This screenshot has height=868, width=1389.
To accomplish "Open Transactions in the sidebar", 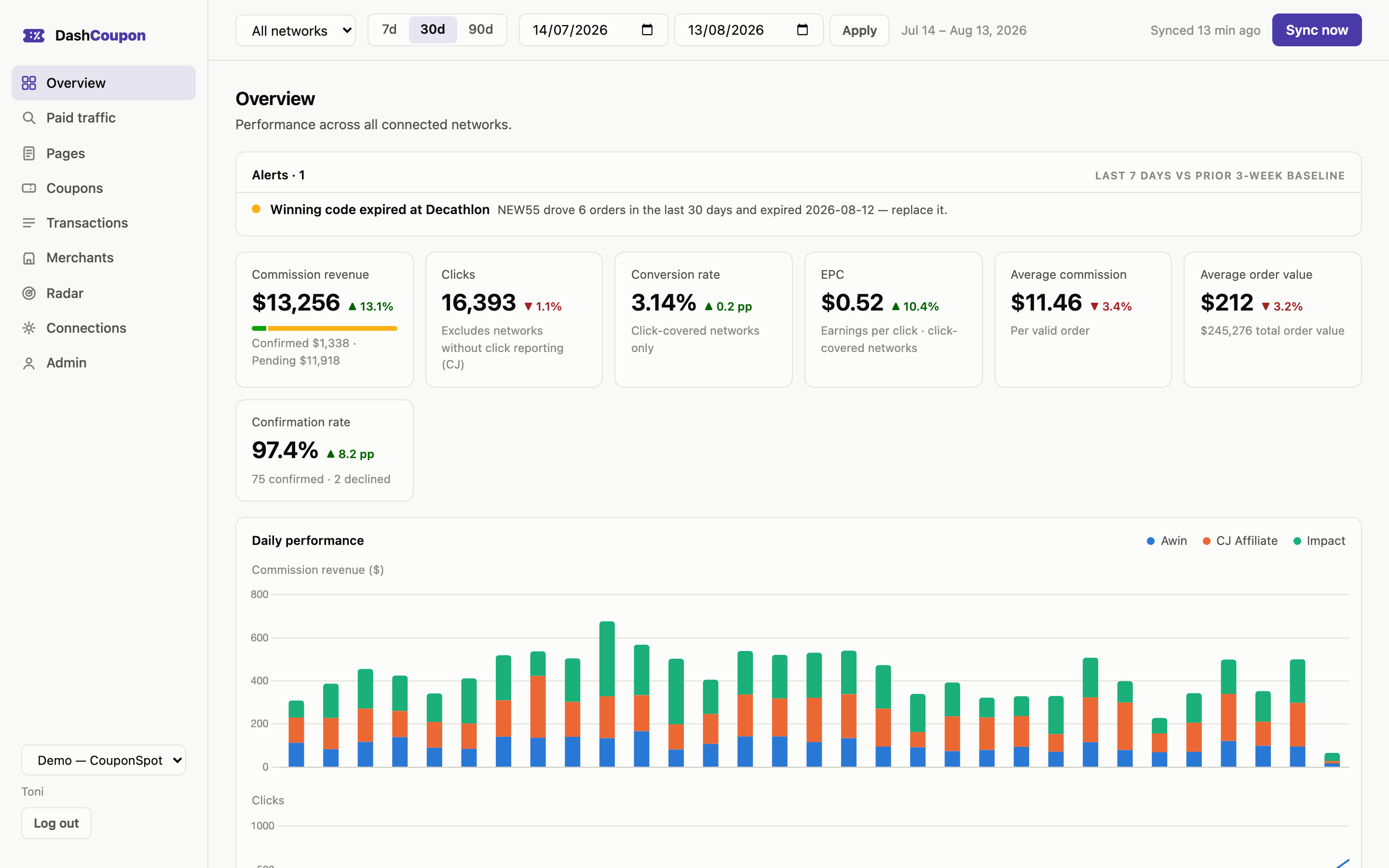I will coord(103,223).
